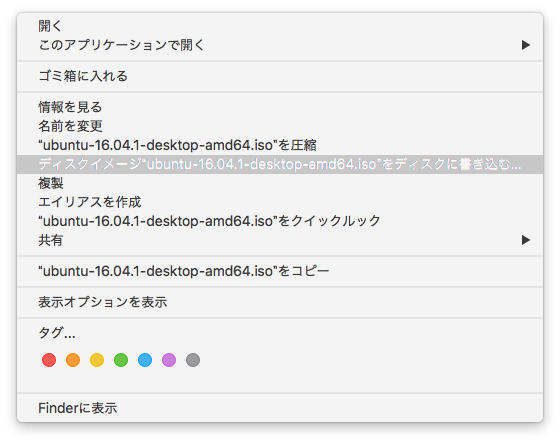The height and width of the screenshot is (443, 560).
Task: Choose 開く from the context menu
Action: tap(280, 26)
